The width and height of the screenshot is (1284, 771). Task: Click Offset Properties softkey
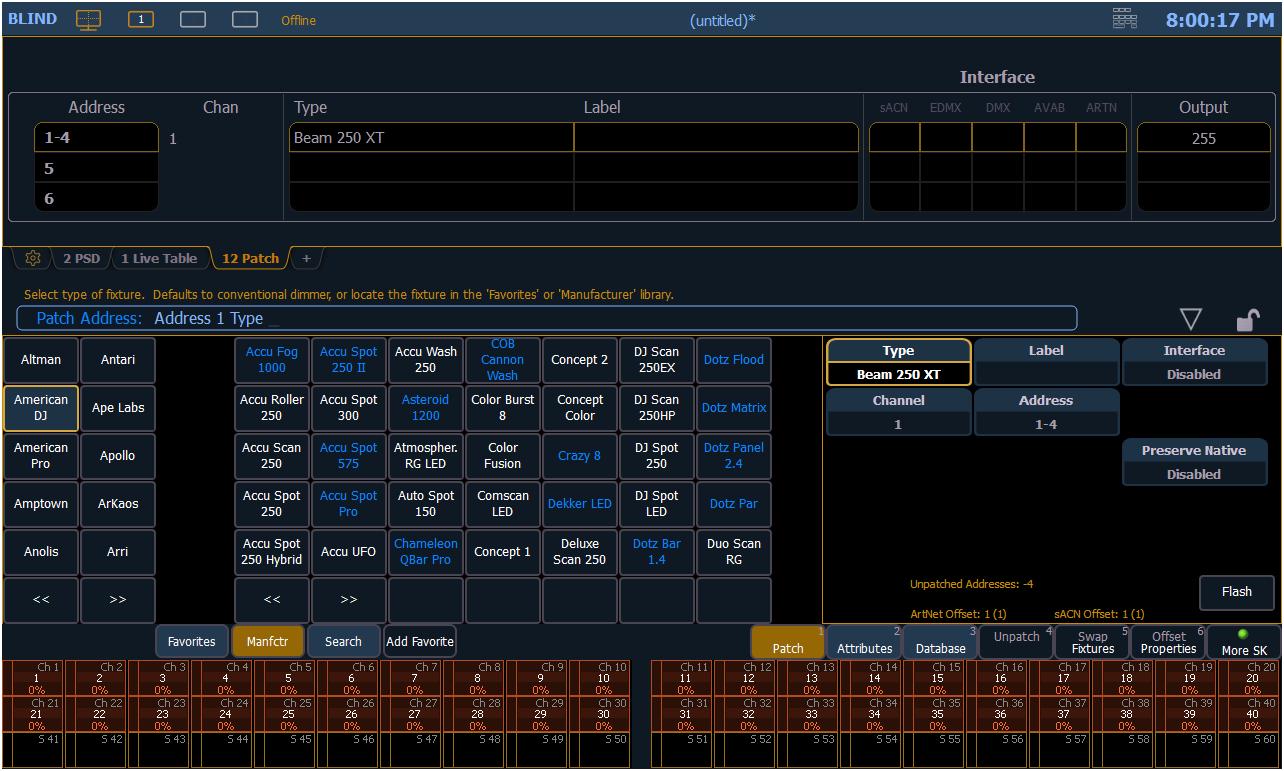point(1169,642)
